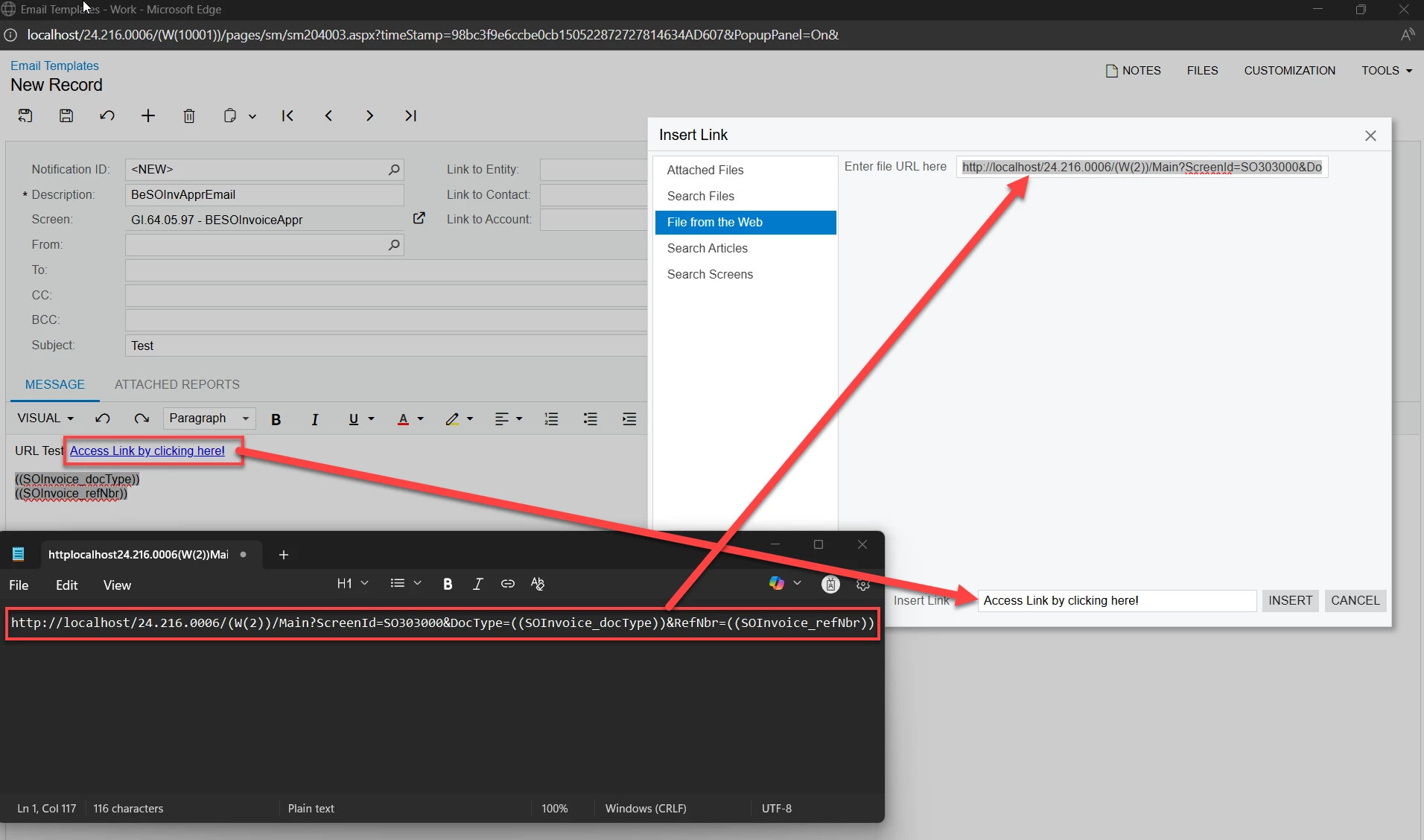
Task: Open Notepad's H1 heading dropdown
Action: pyautogui.click(x=352, y=584)
